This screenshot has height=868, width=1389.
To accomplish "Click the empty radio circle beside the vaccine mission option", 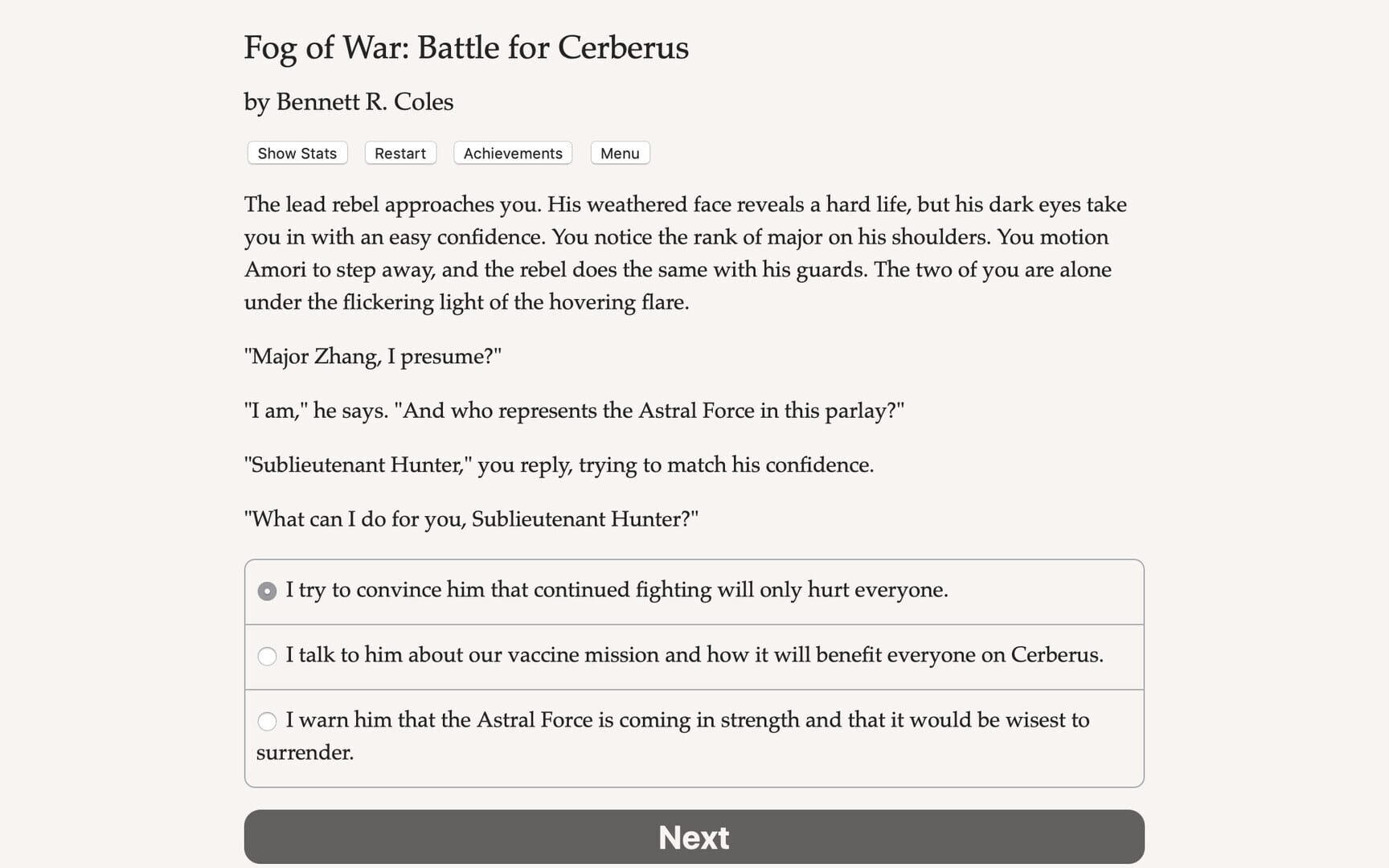I will (266, 657).
